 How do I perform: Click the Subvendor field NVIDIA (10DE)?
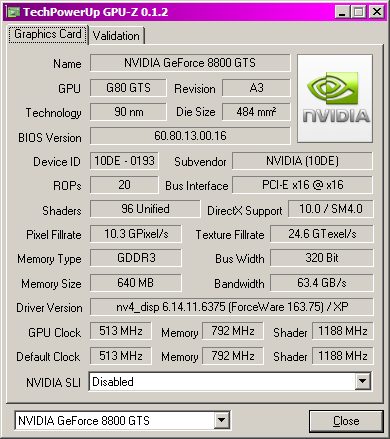point(302,161)
